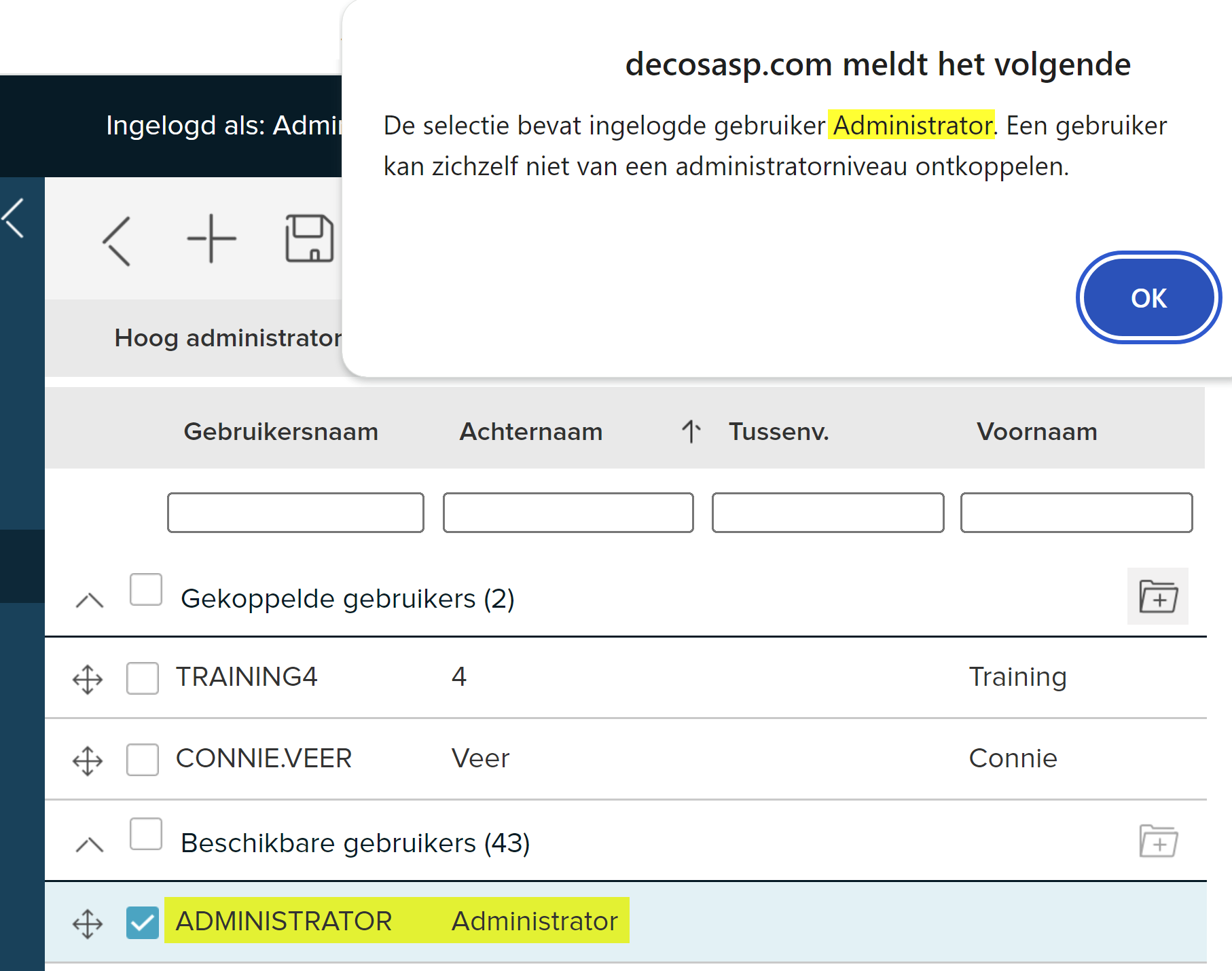Sort by the Voornaam column header
The width and height of the screenshot is (1232, 971).
(x=1036, y=431)
